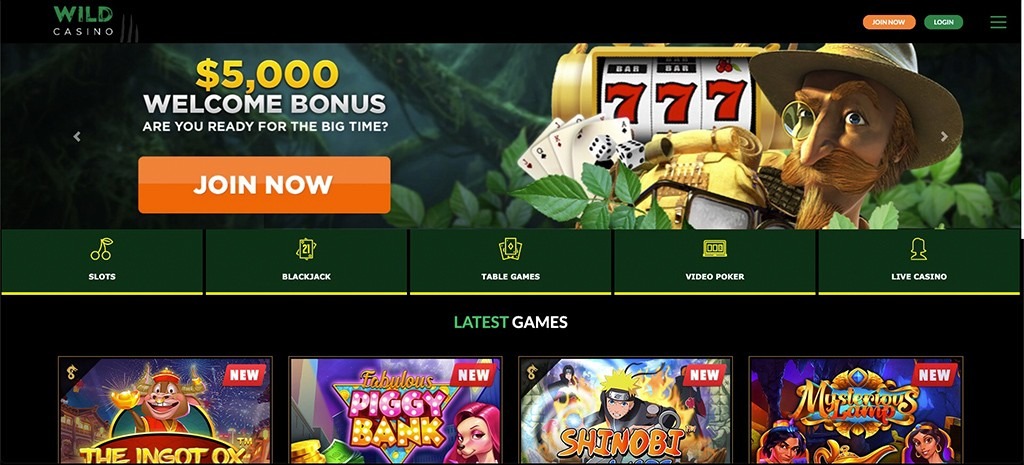1024x465 pixels.
Task: Click the Live Casino dealer icon
Action: [919, 249]
